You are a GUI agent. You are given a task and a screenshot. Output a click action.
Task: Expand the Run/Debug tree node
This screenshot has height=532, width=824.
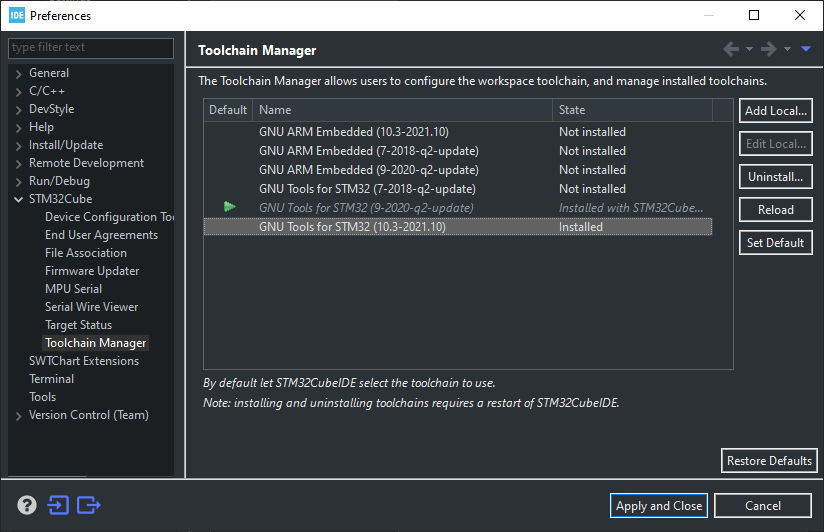pyautogui.click(x=18, y=182)
